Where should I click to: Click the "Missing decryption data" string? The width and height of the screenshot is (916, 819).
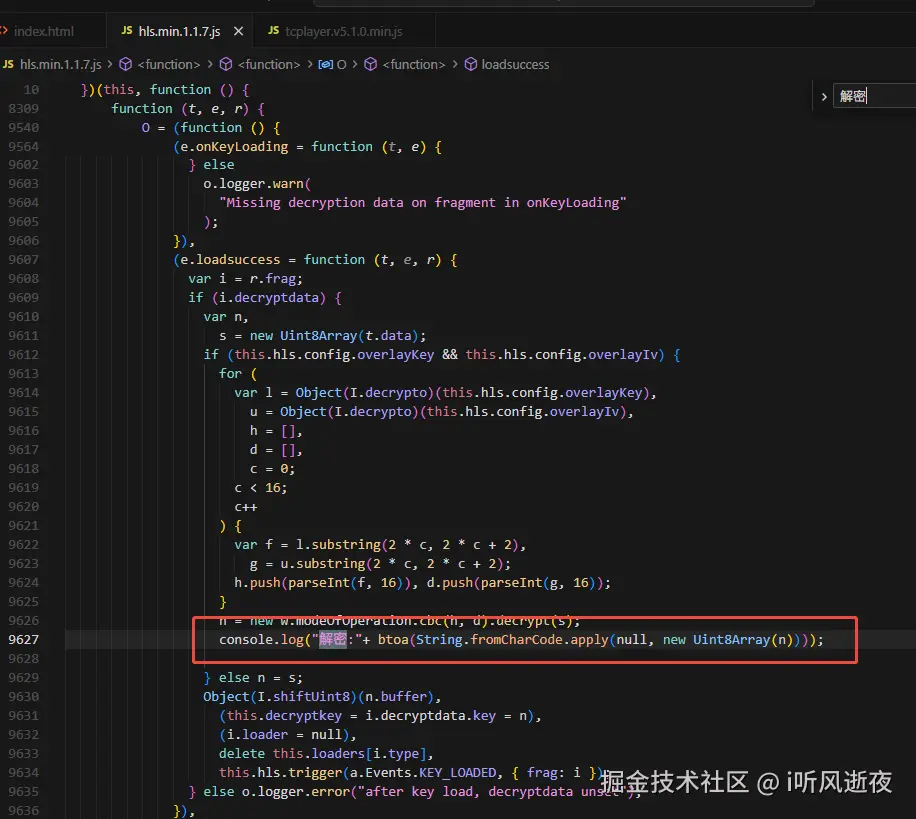pos(422,203)
